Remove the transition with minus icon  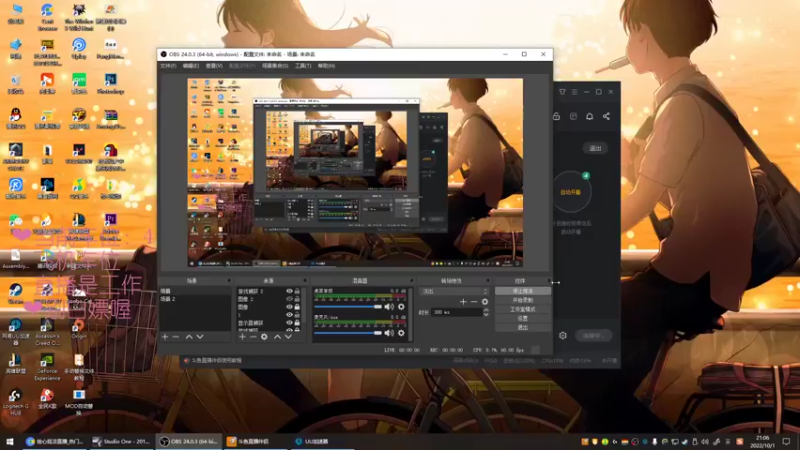point(474,302)
